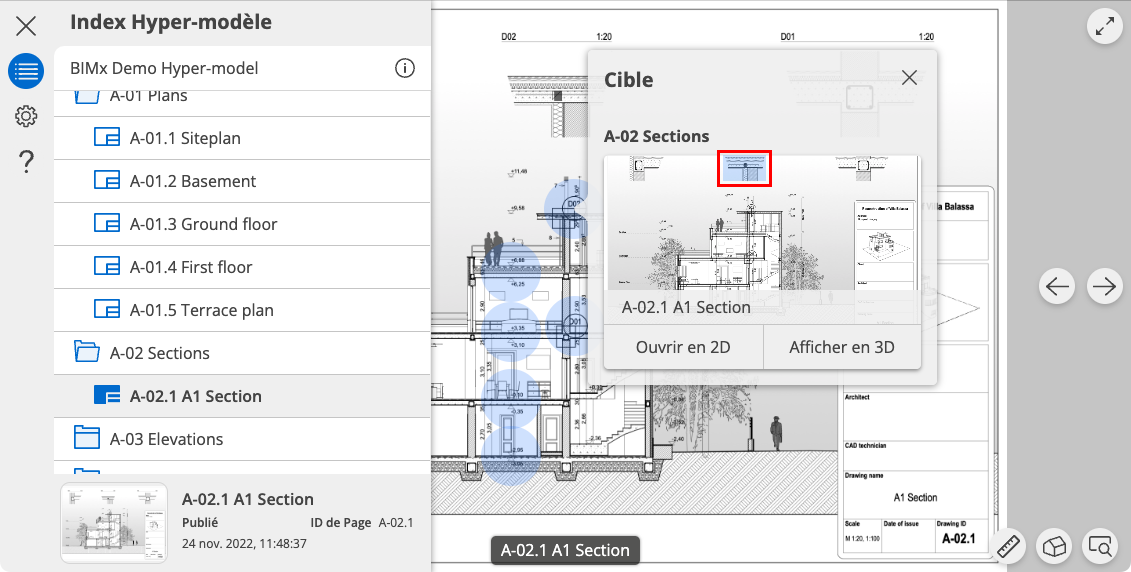Click the A-01.1 Siteplan layout icon
Screen dimensions: 1131x572
tap(107, 137)
